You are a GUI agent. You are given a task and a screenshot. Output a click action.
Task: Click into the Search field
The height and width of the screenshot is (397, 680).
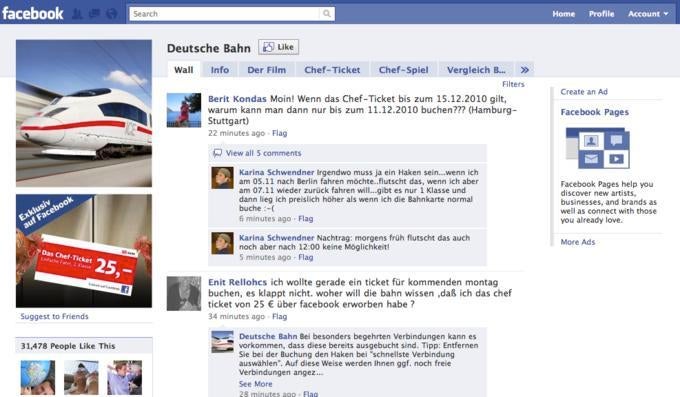tap(225, 14)
